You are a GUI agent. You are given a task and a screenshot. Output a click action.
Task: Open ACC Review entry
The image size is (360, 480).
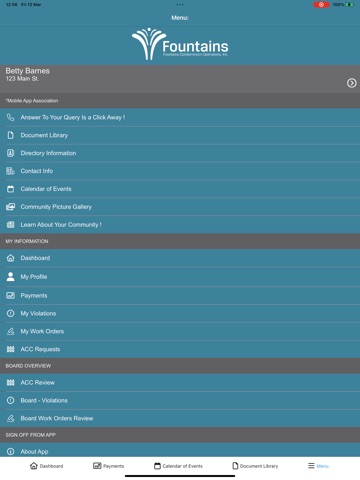click(x=180, y=383)
